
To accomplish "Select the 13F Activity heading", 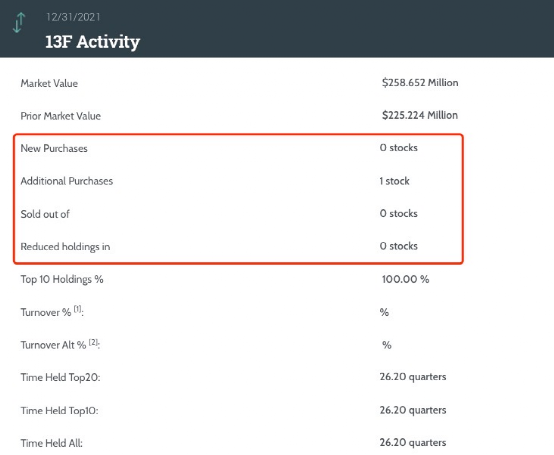I will (x=93, y=42).
